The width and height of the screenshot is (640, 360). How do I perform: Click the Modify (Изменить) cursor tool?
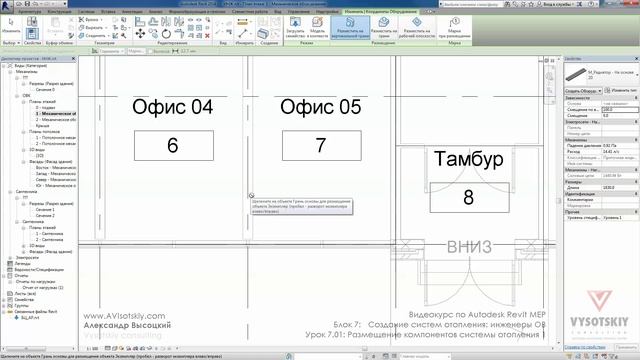[11, 26]
